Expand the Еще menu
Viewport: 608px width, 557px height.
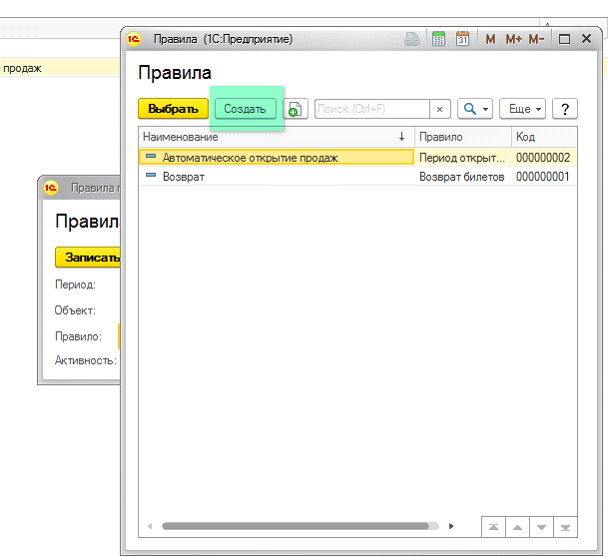tap(524, 109)
